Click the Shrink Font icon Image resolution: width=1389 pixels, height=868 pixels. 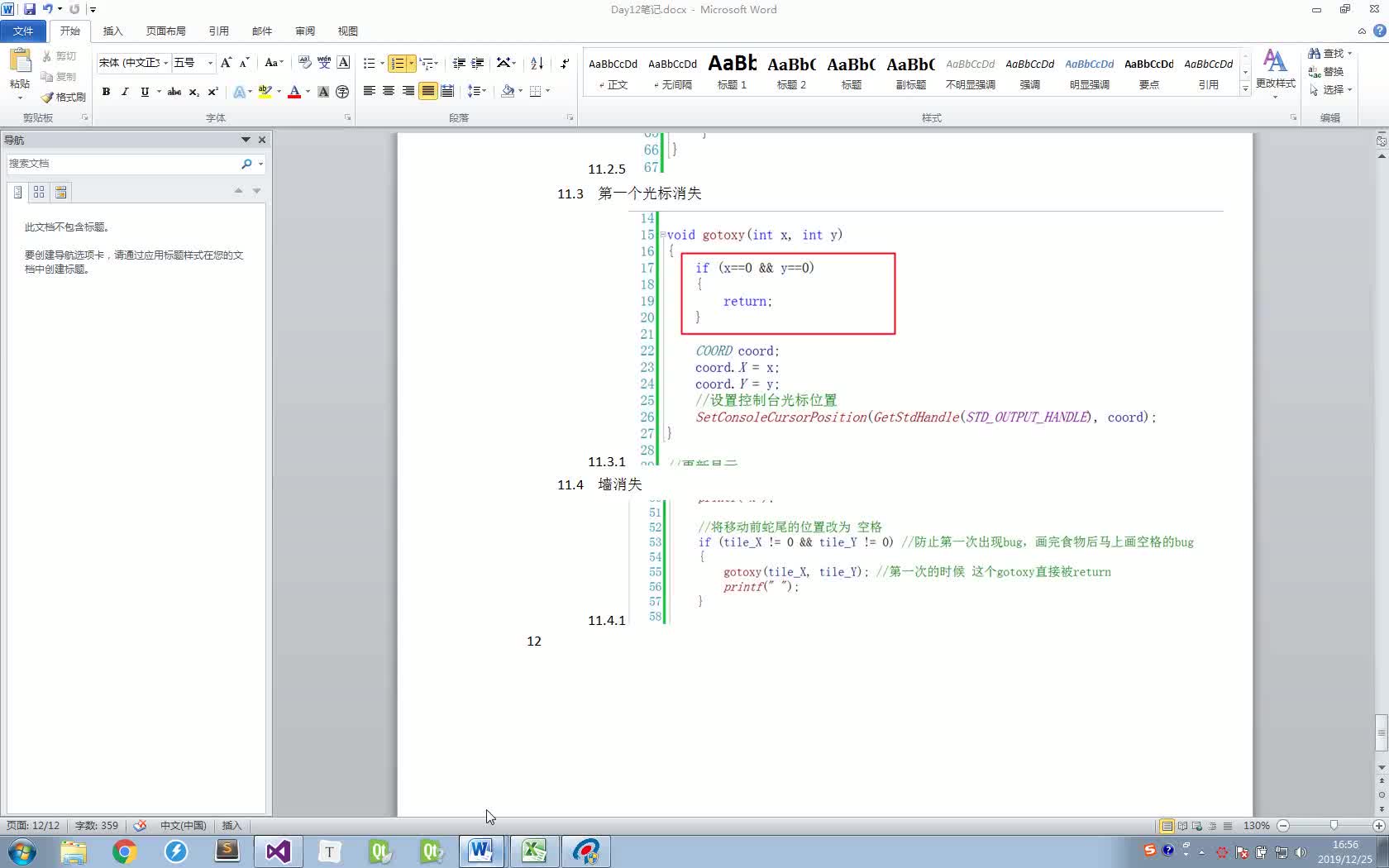[244, 63]
